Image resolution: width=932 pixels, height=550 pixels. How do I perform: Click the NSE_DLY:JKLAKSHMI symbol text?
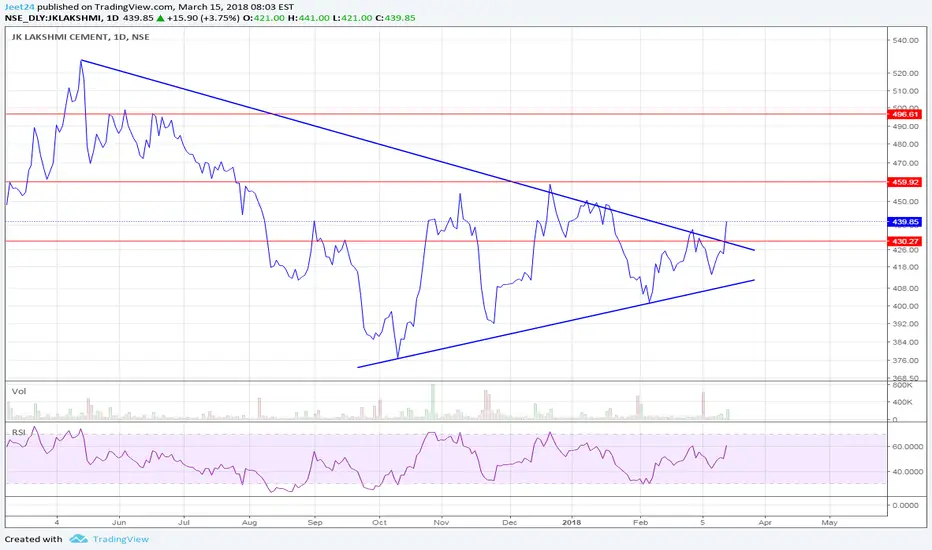[x=53, y=18]
